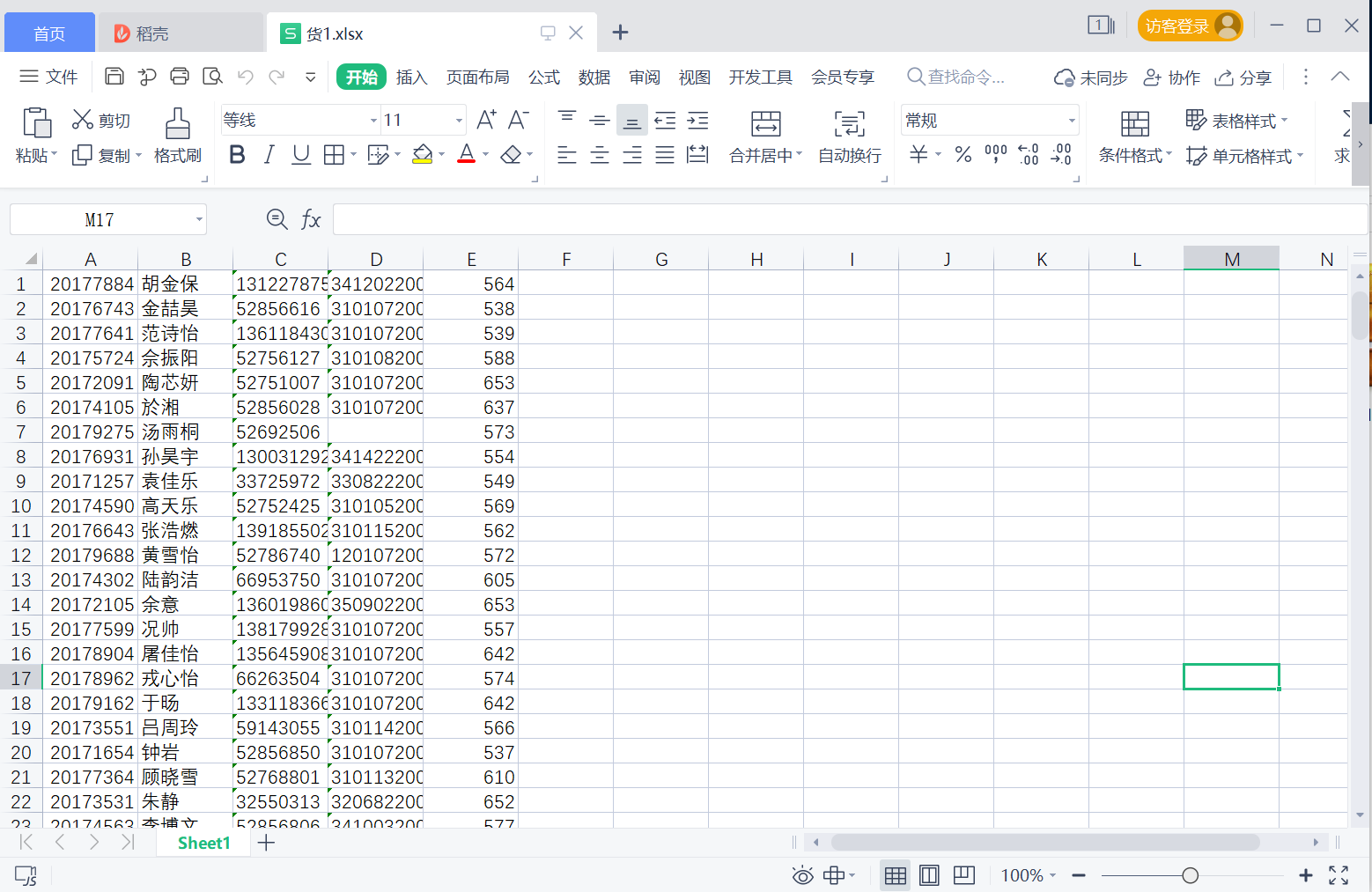This screenshot has width=1372, height=892.
Task: Click the font color A swatch
Action: click(467, 155)
